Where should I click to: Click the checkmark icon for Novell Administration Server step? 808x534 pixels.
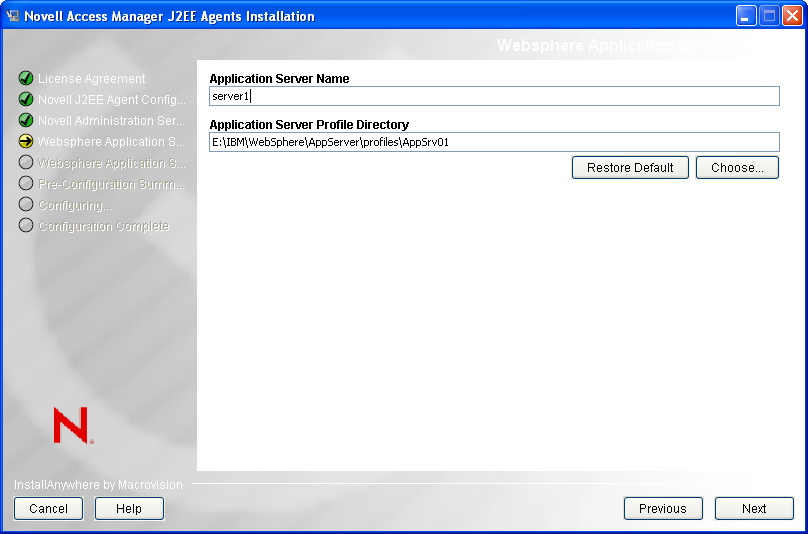pyautogui.click(x=26, y=120)
